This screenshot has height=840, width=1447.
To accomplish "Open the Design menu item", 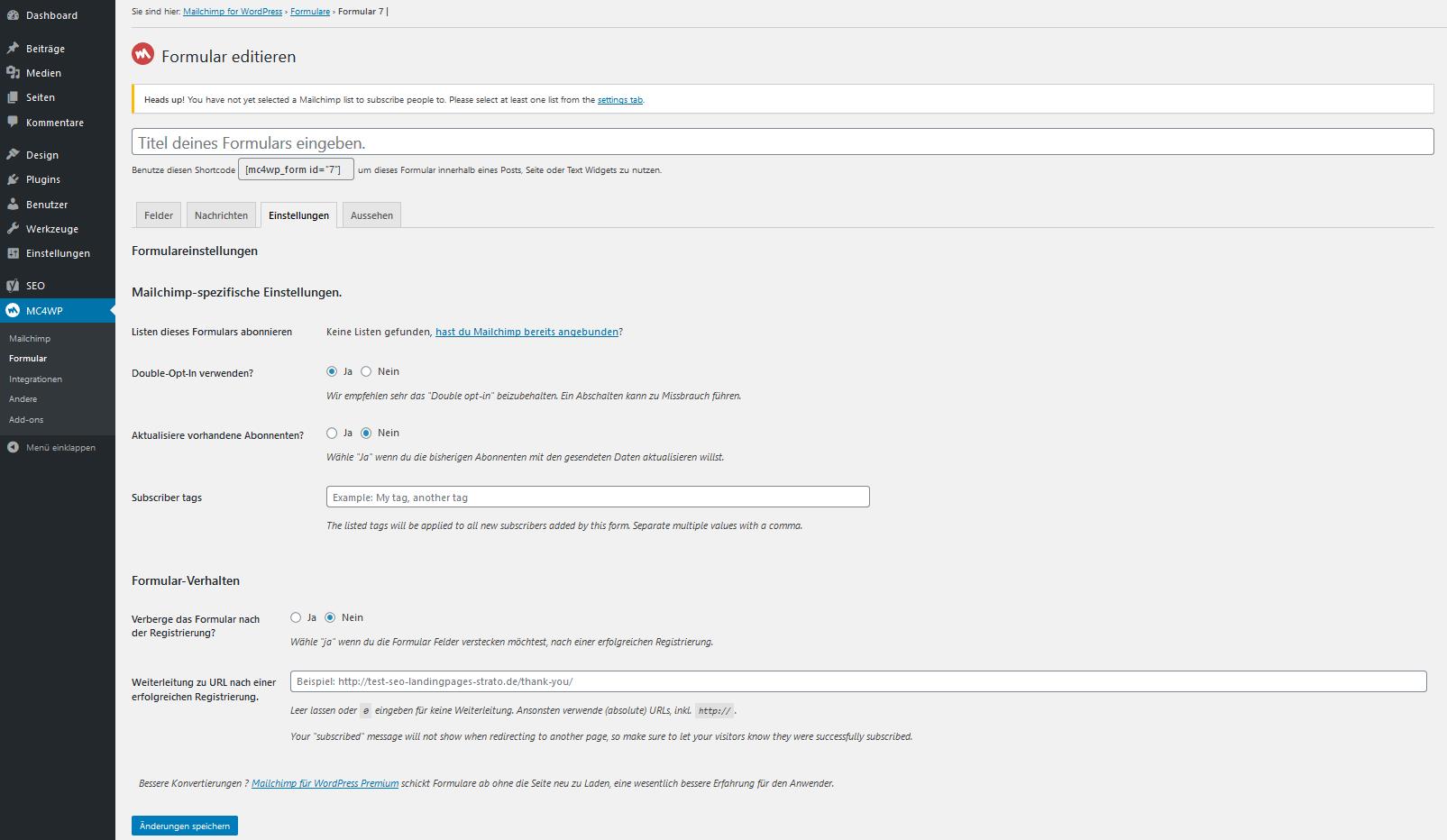I will 58,155.
